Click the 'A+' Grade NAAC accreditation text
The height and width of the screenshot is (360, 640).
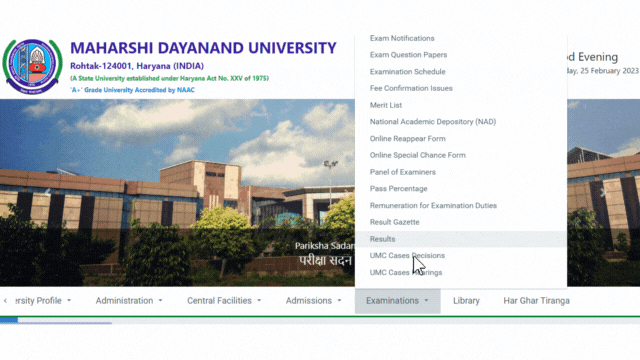point(133,90)
